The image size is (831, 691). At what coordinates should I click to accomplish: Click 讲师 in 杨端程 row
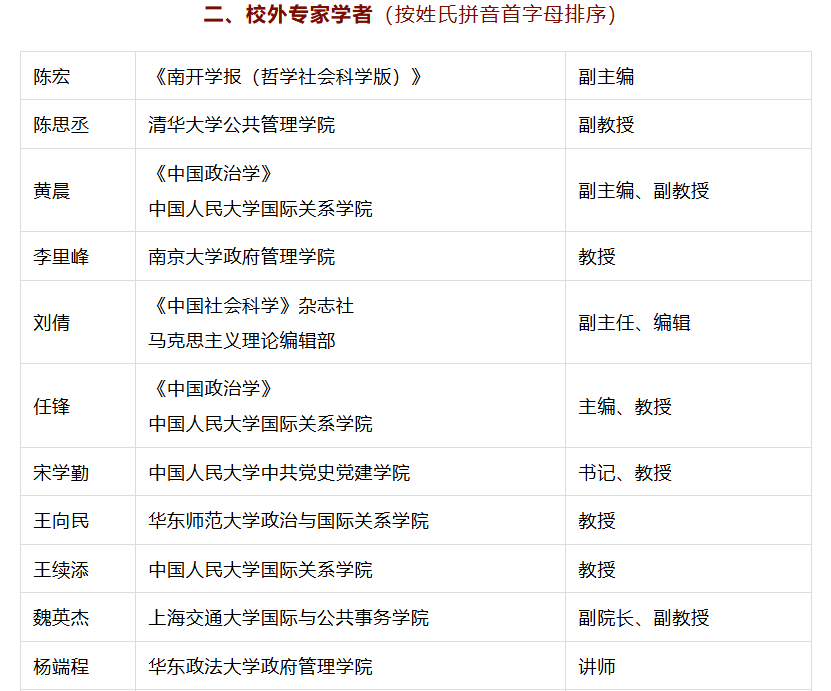[x=597, y=667]
